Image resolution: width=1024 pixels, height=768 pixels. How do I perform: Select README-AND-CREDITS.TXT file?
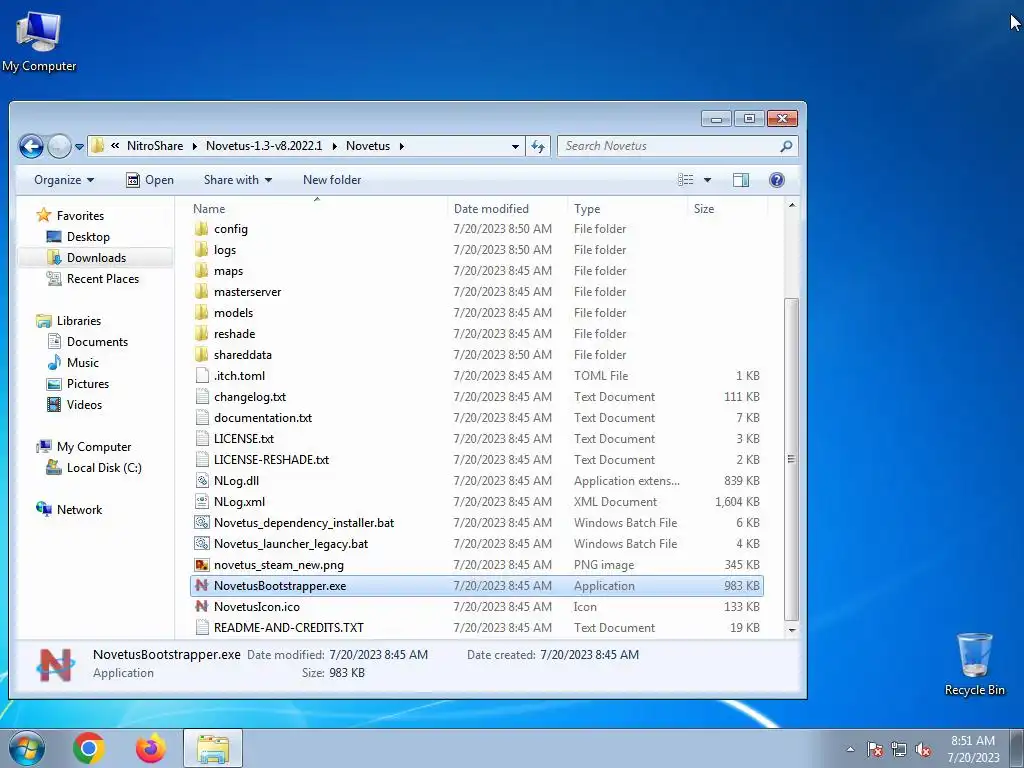coord(289,628)
